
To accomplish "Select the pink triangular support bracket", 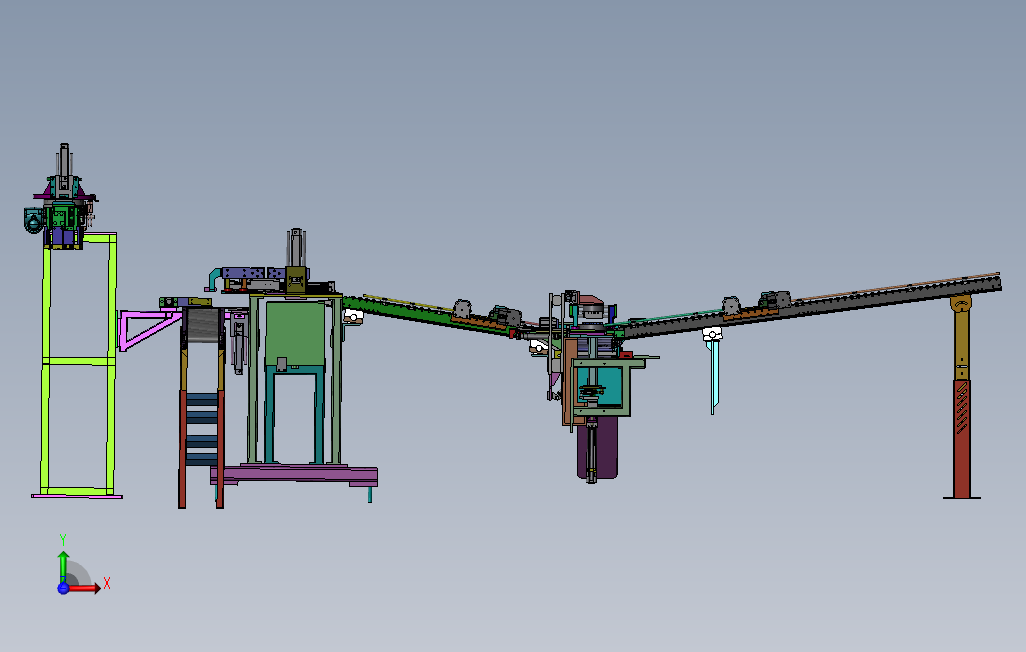I will point(149,329).
